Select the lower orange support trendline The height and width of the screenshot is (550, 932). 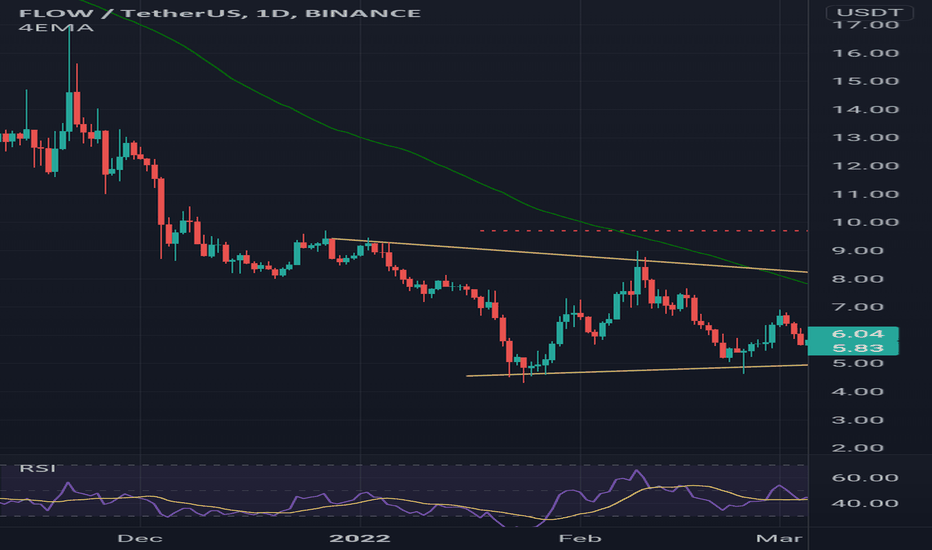point(637,370)
